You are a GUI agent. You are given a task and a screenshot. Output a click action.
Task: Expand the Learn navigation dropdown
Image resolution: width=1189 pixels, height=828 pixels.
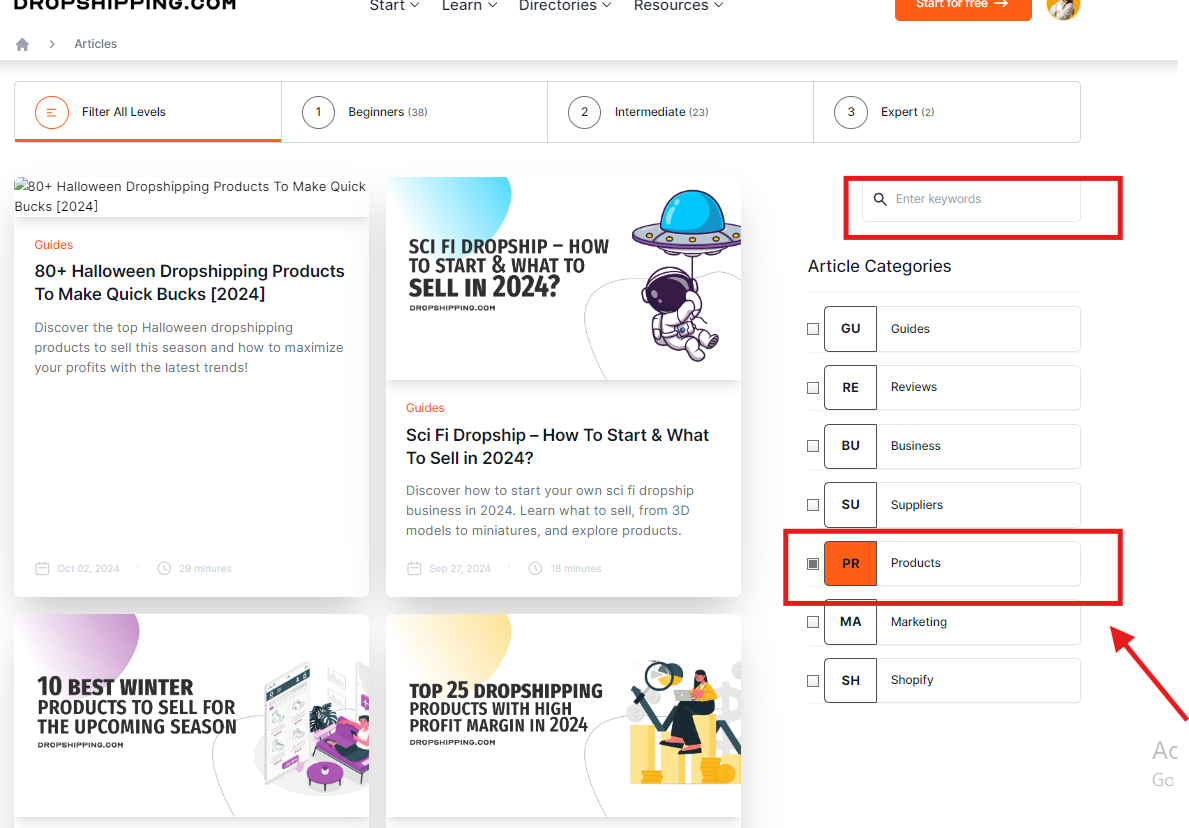pos(469,6)
